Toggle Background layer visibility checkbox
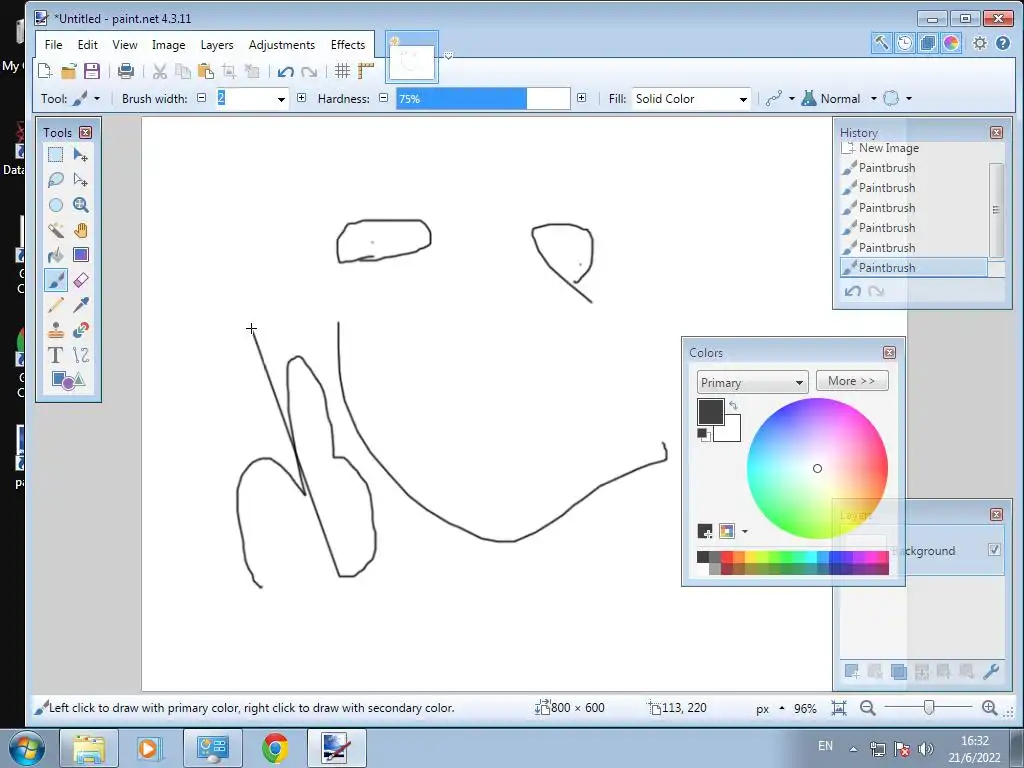Screen dimensions: 1024x768 pyautogui.click(x=994, y=550)
